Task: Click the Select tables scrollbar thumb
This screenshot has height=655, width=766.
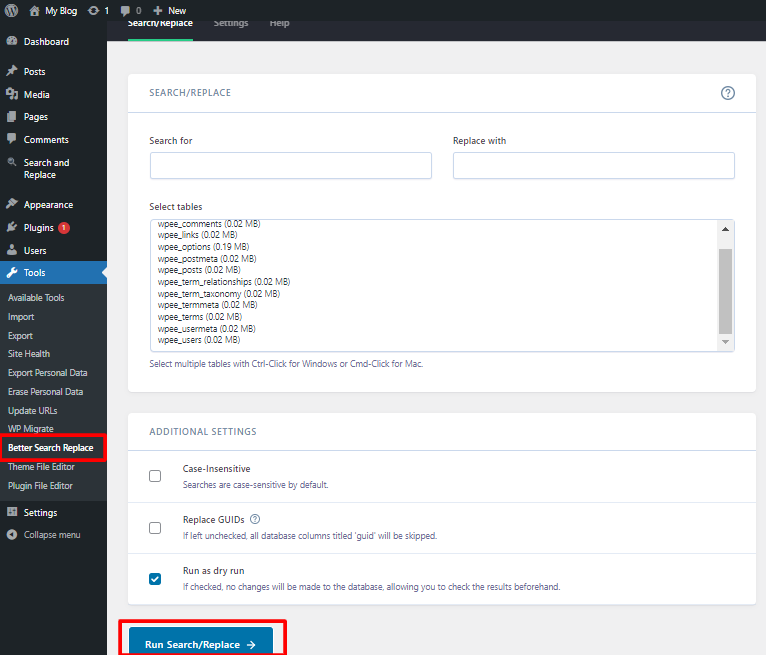Action: (725, 291)
